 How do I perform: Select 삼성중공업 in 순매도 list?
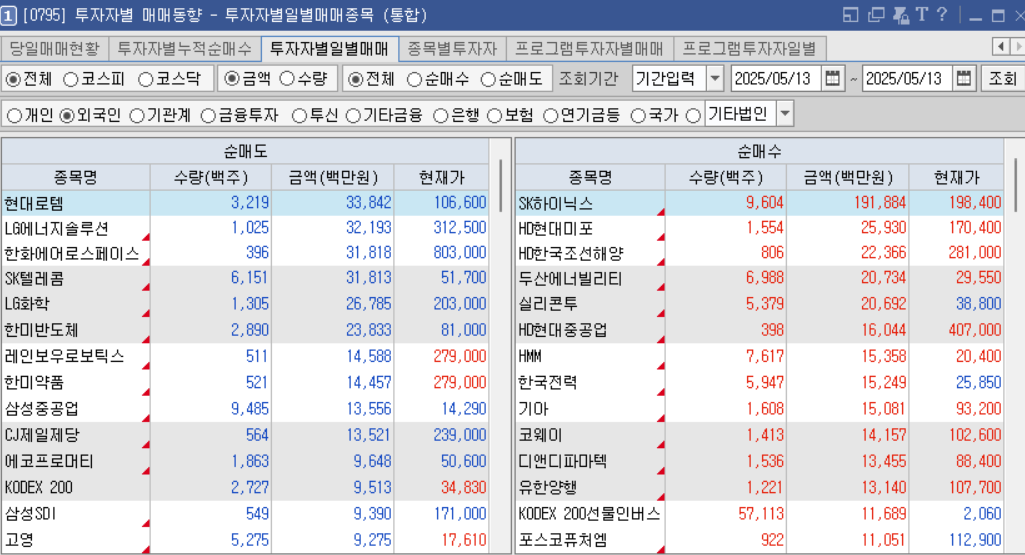pyautogui.click(x=41, y=409)
